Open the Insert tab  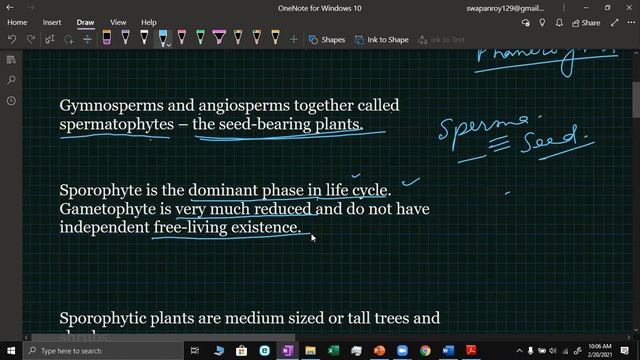click(x=52, y=22)
